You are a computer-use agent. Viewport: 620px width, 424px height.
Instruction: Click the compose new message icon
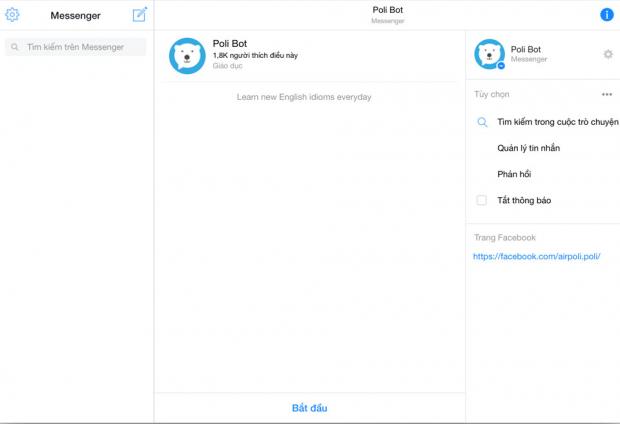point(140,15)
